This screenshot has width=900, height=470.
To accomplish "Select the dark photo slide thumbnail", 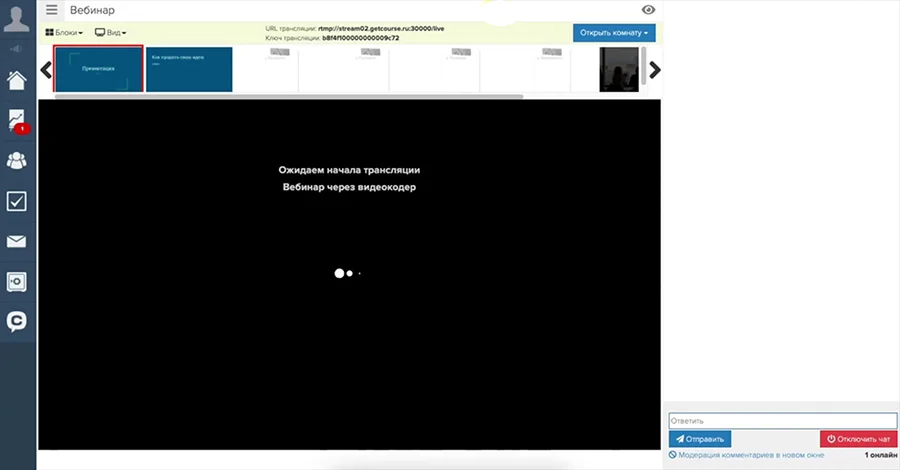I will pyautogui.click(x=619, y=69).
